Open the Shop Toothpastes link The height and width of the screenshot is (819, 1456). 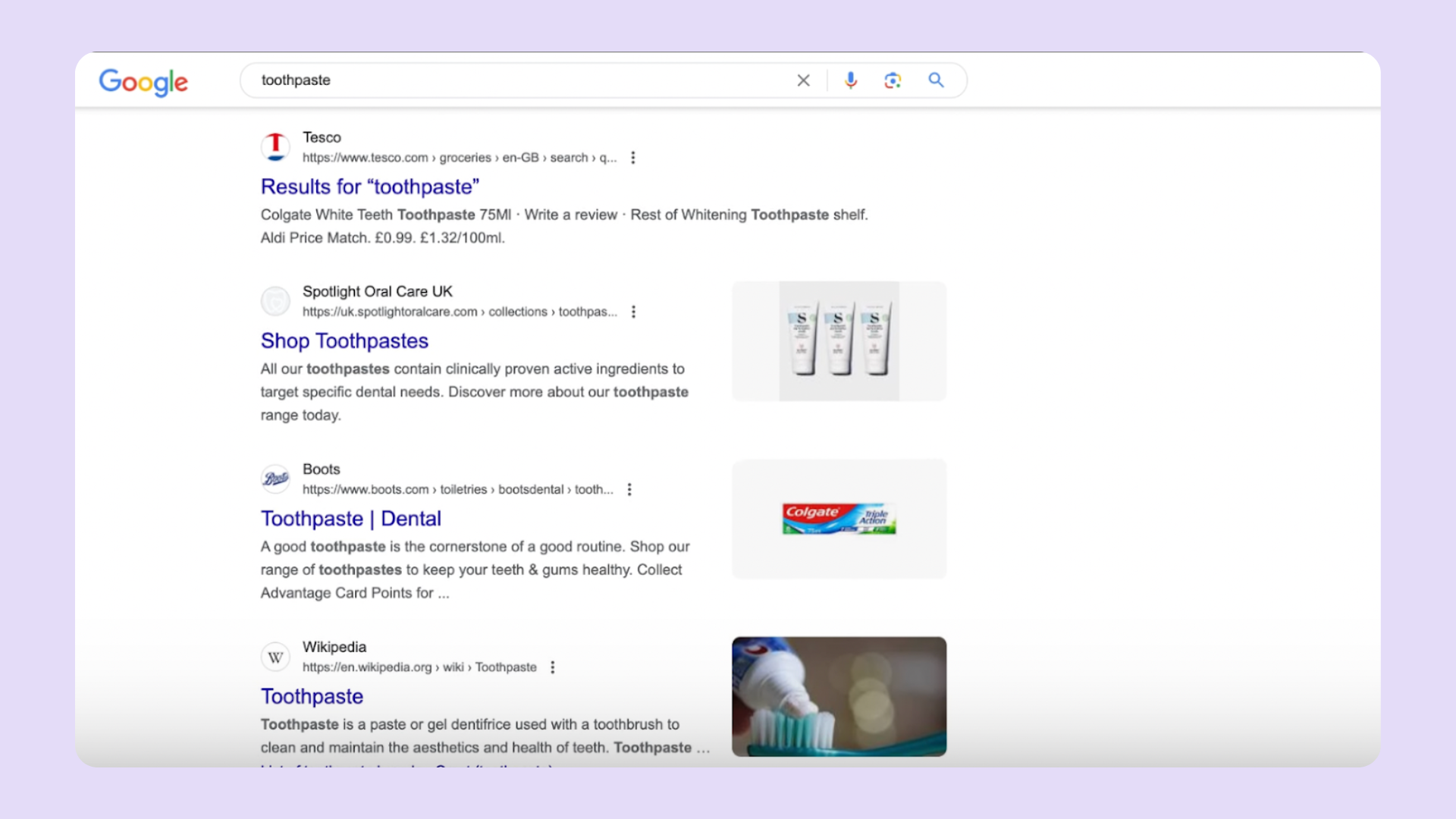pyautogui.click(x=344, y=341)
